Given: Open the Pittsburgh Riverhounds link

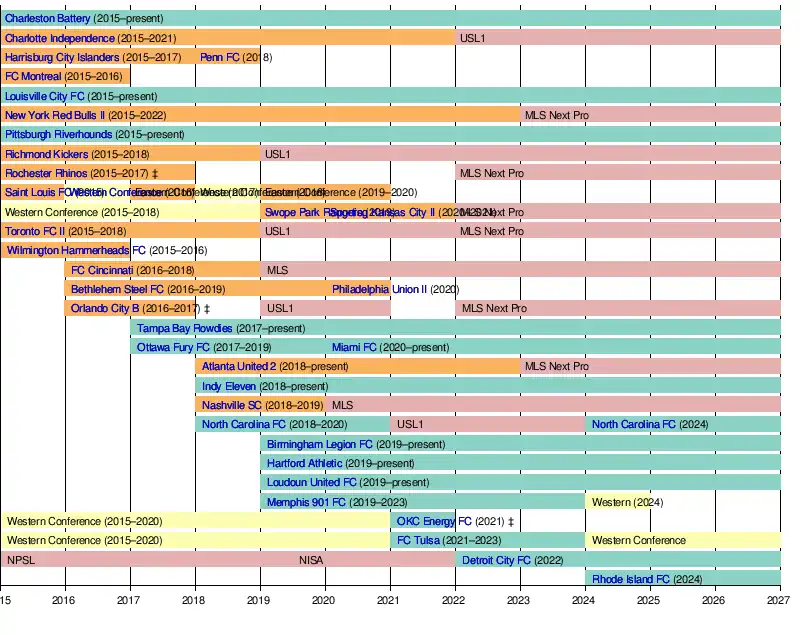Looking at the screenshot, I should tap(58, 135).
